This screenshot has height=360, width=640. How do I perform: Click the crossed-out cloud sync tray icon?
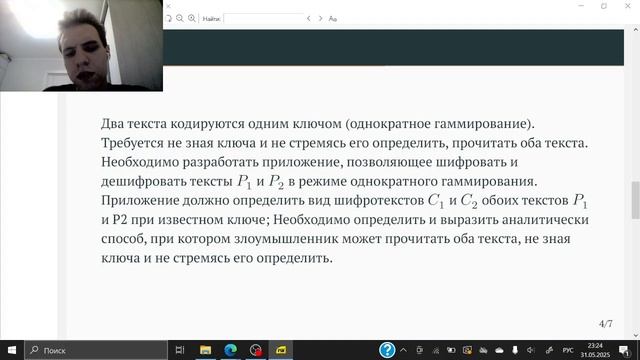pyautogui.click(x=483, y=350)
